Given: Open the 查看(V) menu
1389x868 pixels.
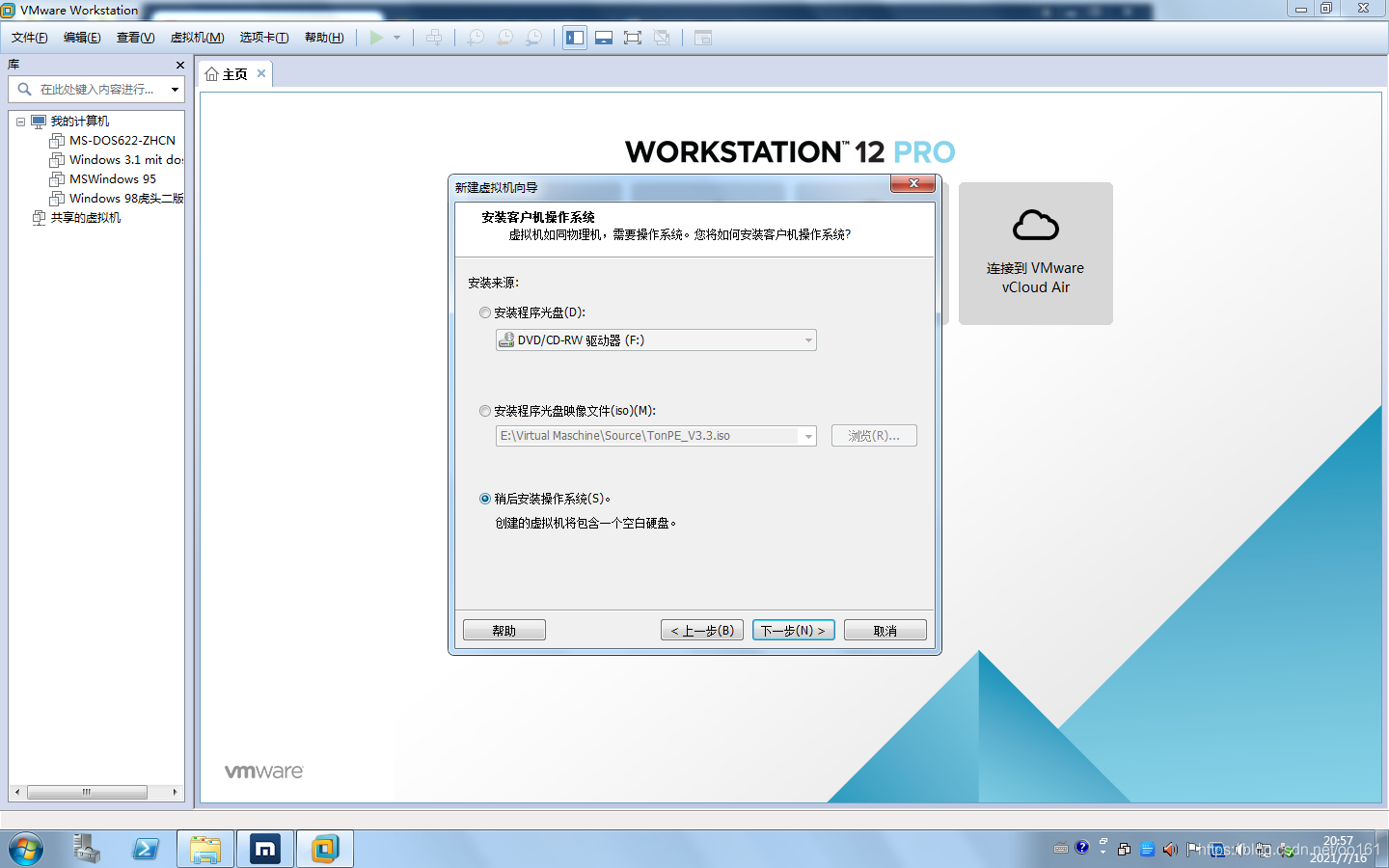Looking at the screenshot, I should click(135, 38).
